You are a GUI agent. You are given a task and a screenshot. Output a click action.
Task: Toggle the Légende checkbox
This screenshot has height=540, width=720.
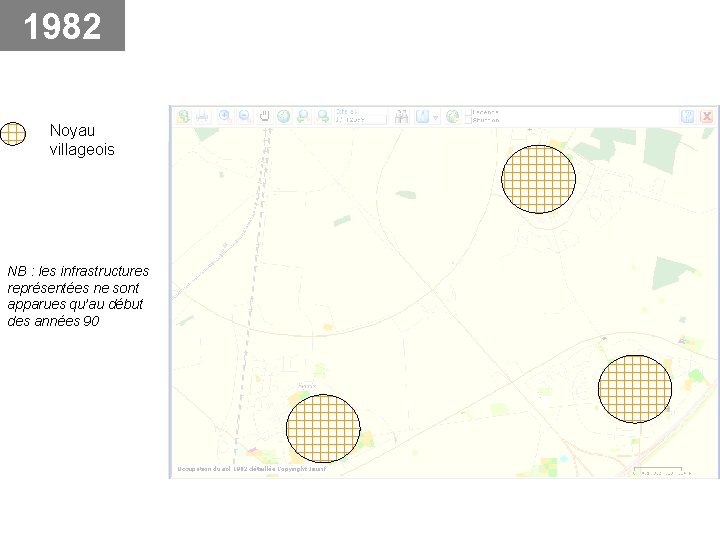tap(468, 112)
